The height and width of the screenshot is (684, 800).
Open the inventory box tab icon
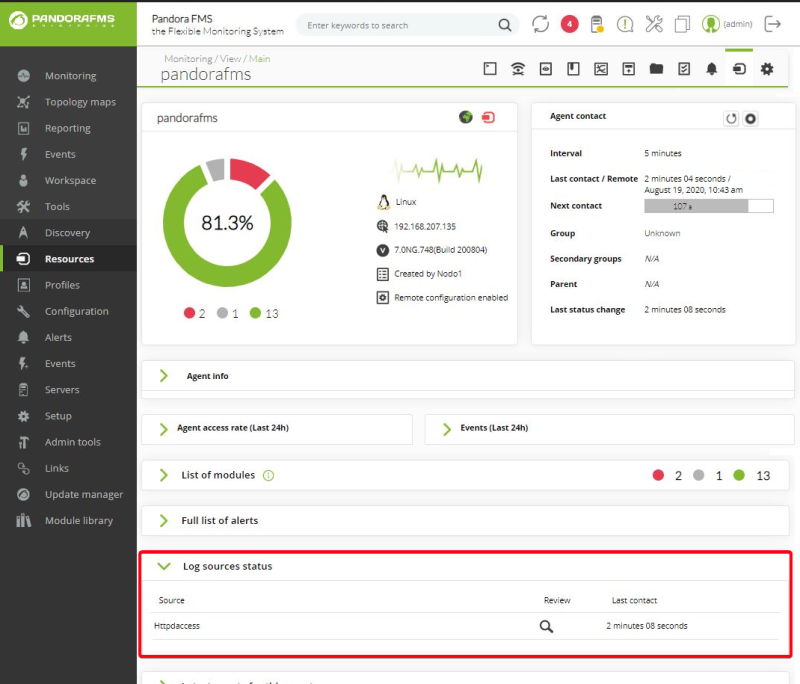[629, 69]
